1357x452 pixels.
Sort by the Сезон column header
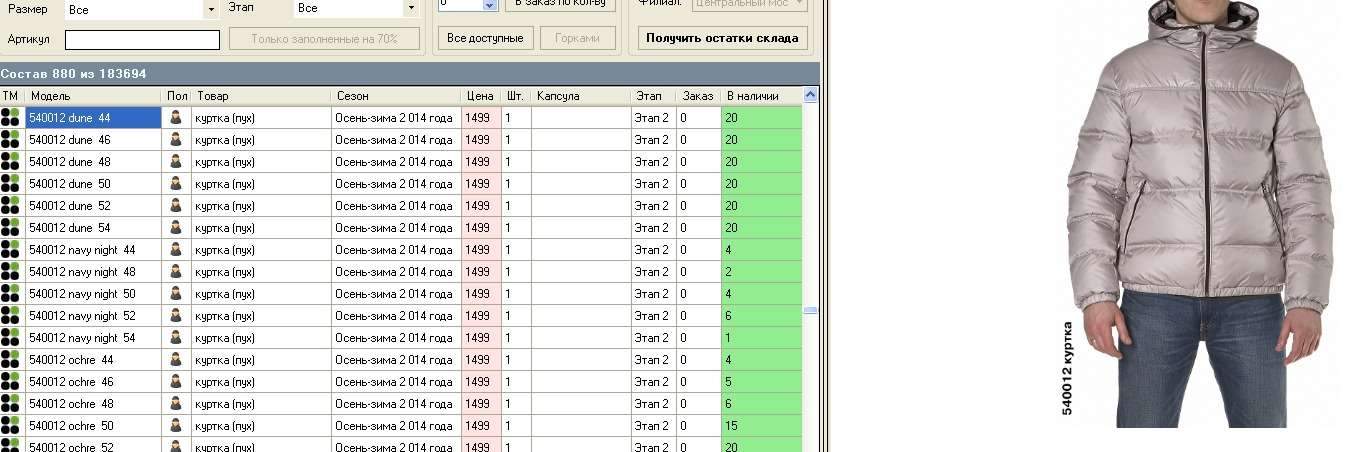click(396, 96)
